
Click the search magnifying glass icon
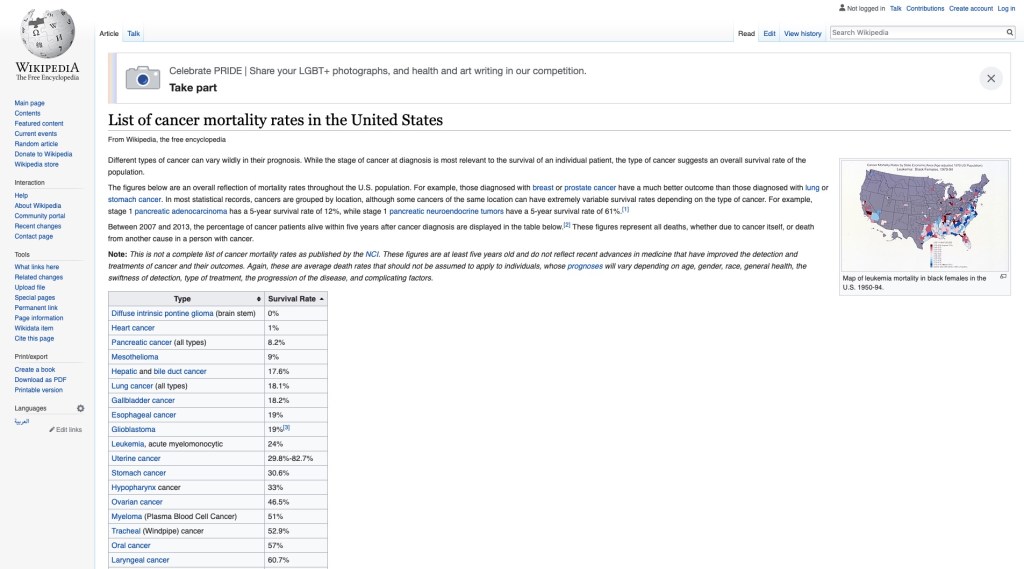point(1009,33)
